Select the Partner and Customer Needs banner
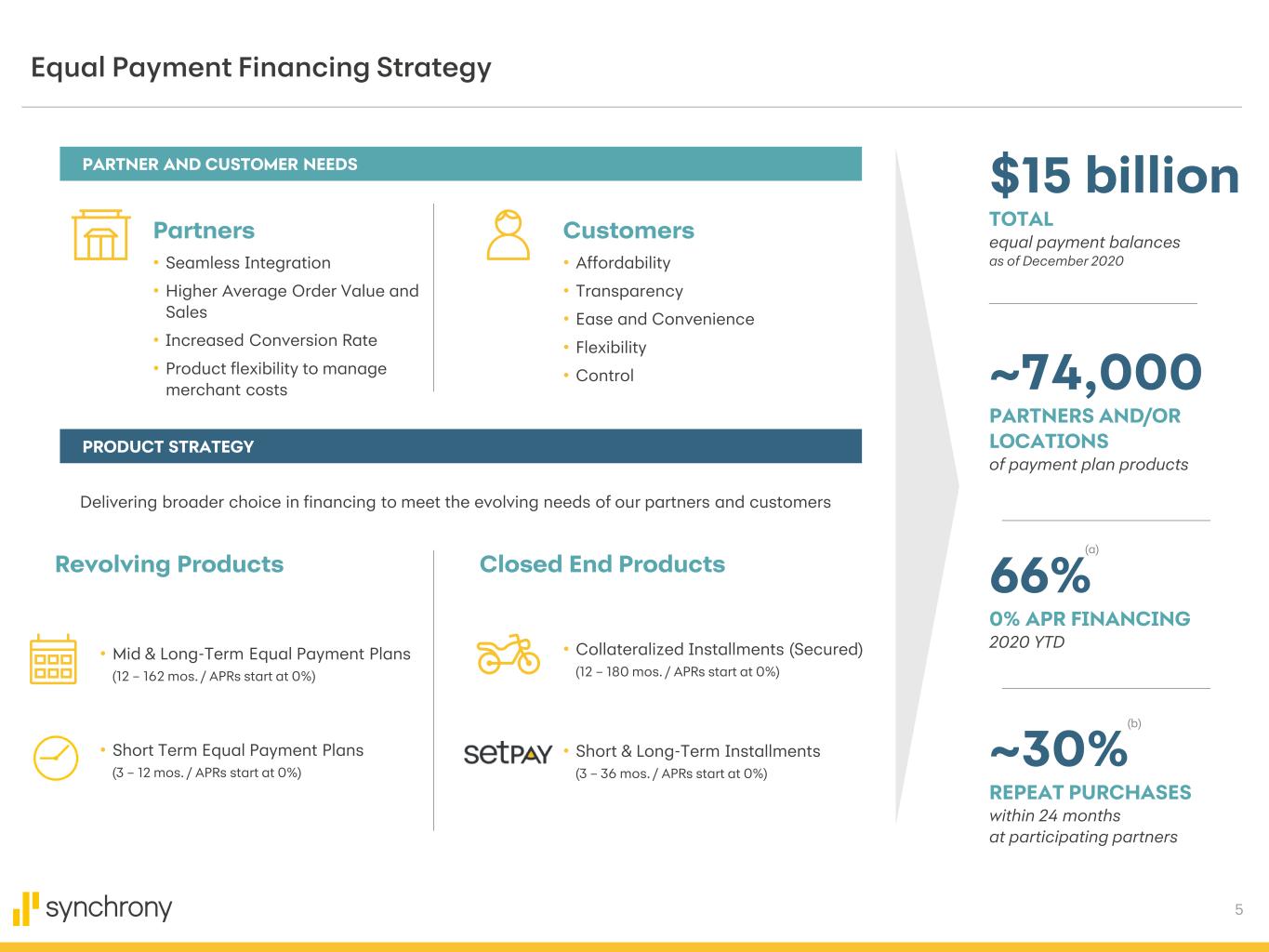This screenshot has width=1269, height=952. pyautogui.click(x=460, y=165)
